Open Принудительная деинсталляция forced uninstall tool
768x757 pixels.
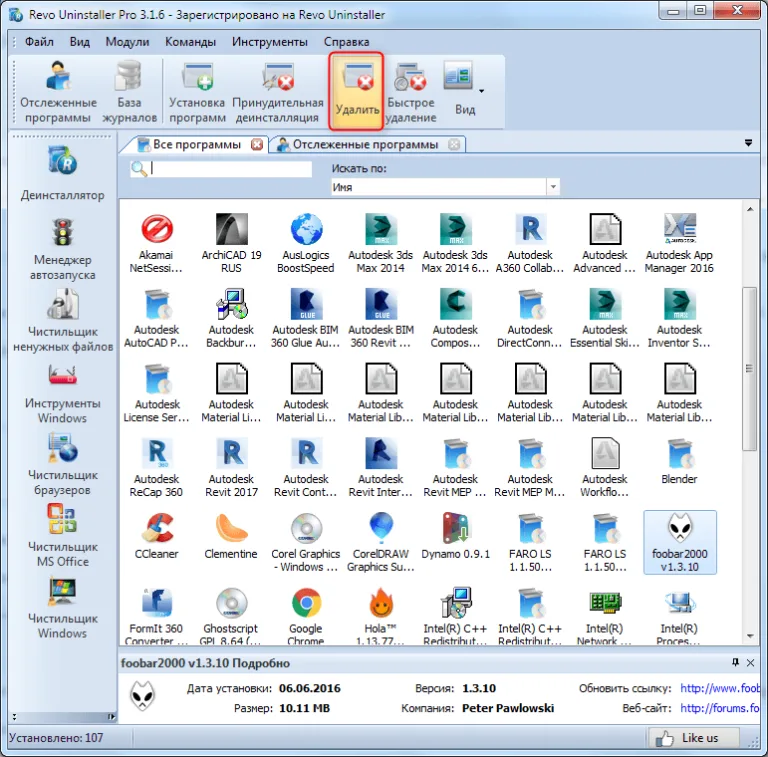(x=278, y=92)
